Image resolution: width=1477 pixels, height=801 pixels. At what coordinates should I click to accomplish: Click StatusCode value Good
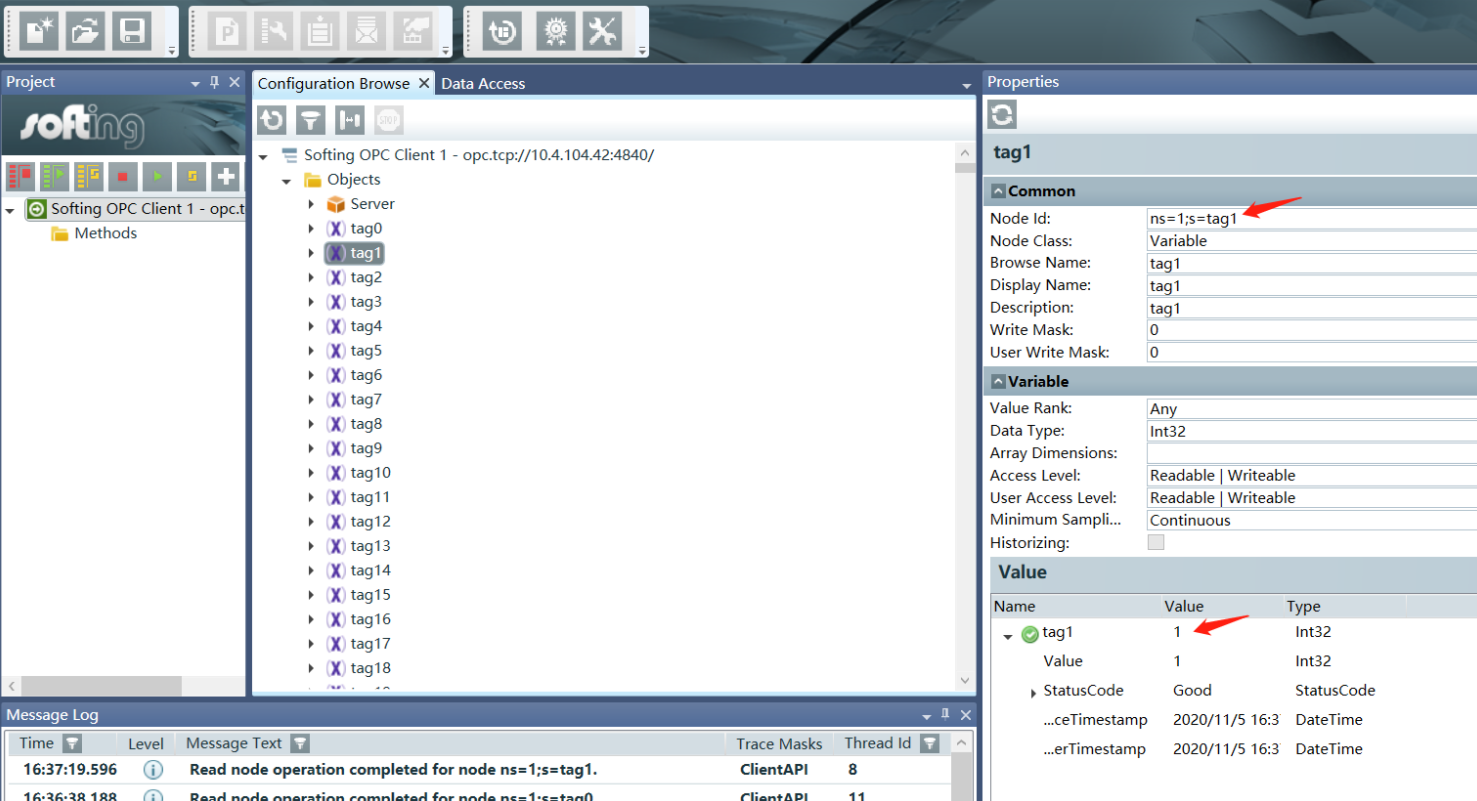tap(1192, 691)
